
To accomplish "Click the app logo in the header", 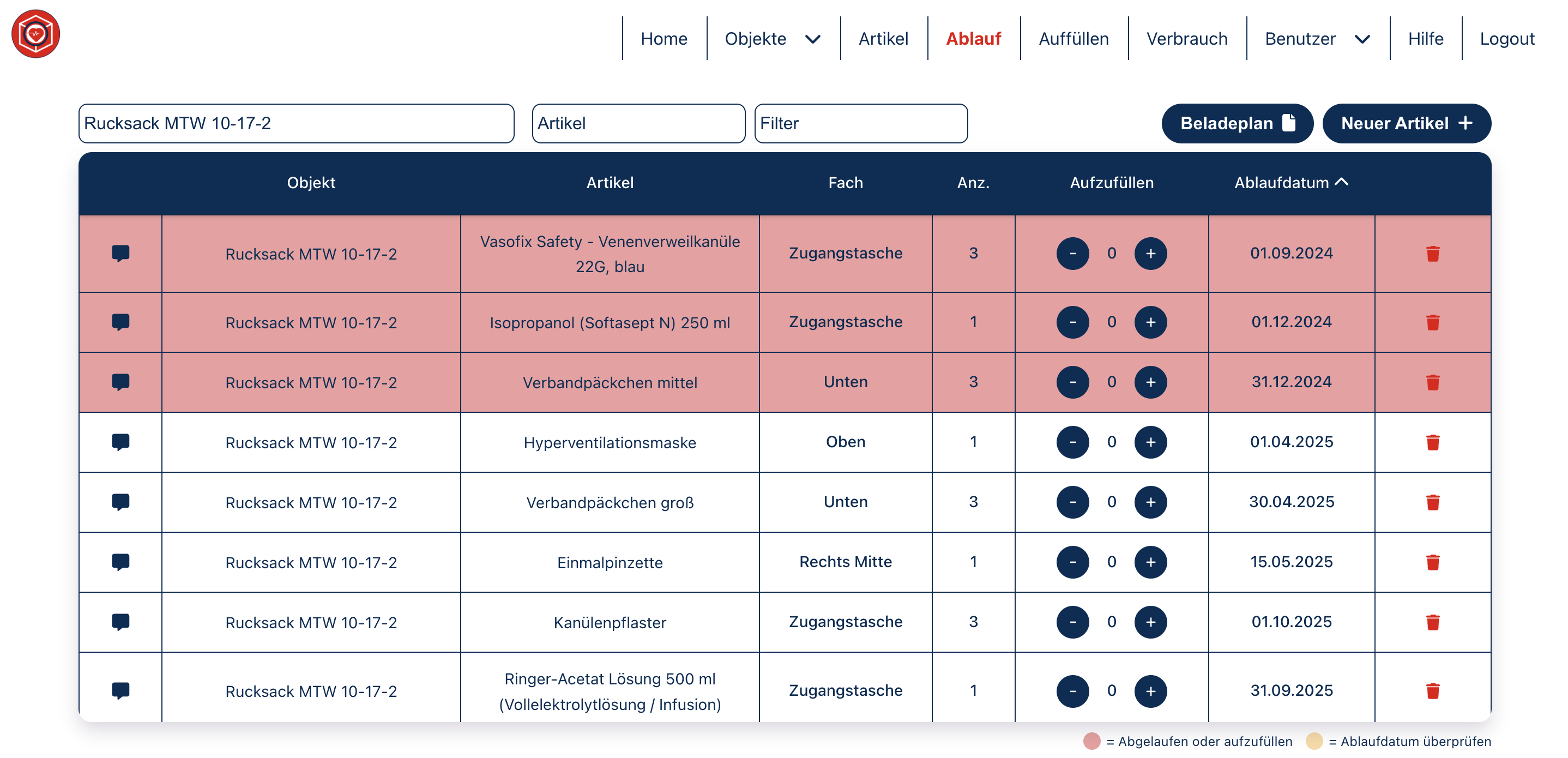I will [x=35, y=34].
